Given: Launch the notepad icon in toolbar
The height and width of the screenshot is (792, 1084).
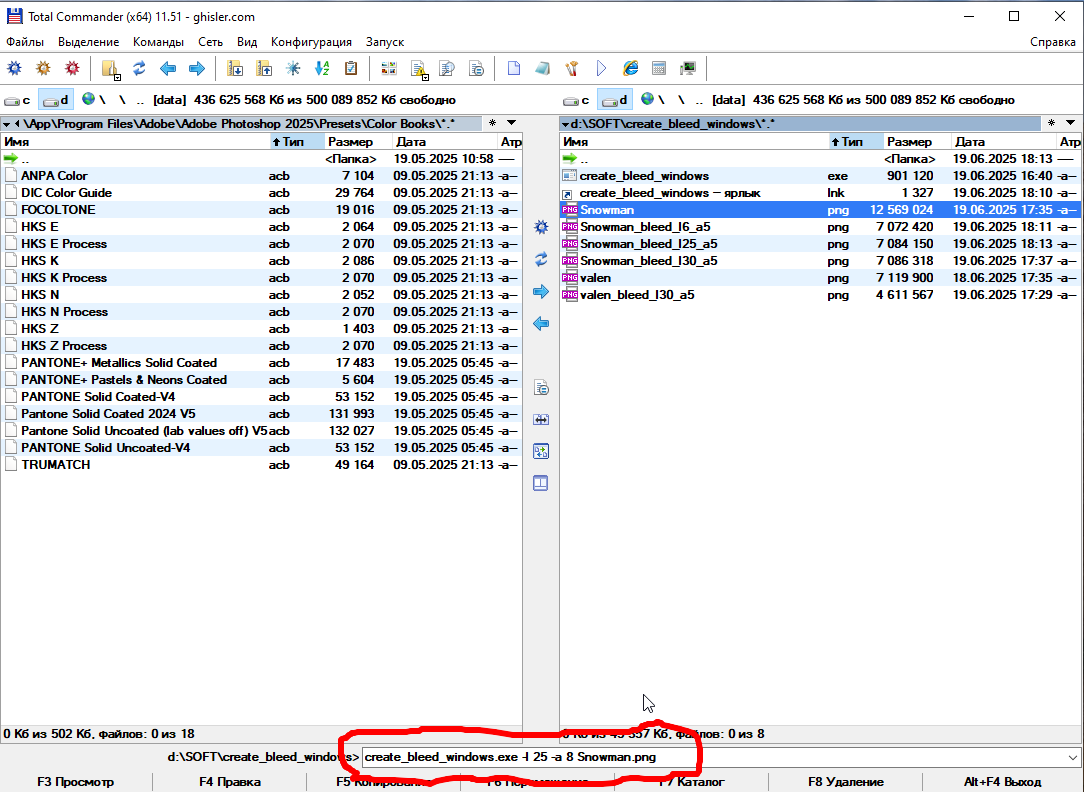Looking at the screenshot, I should click(x=543, y=68).
